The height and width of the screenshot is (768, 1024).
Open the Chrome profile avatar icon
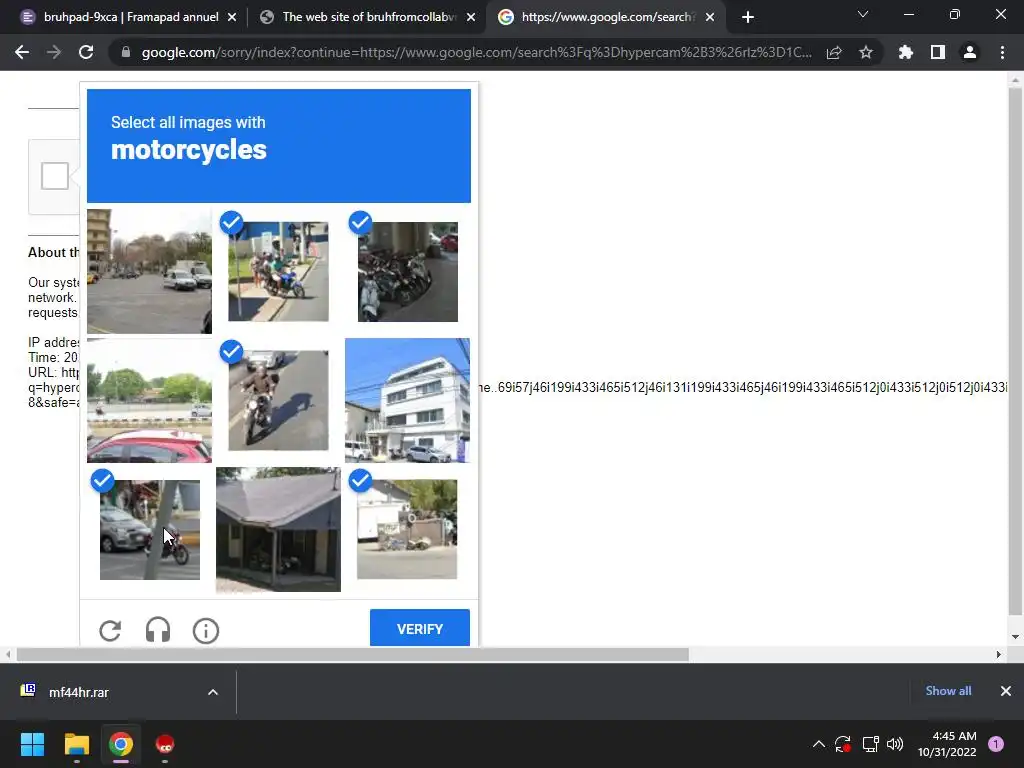(970, 52)
